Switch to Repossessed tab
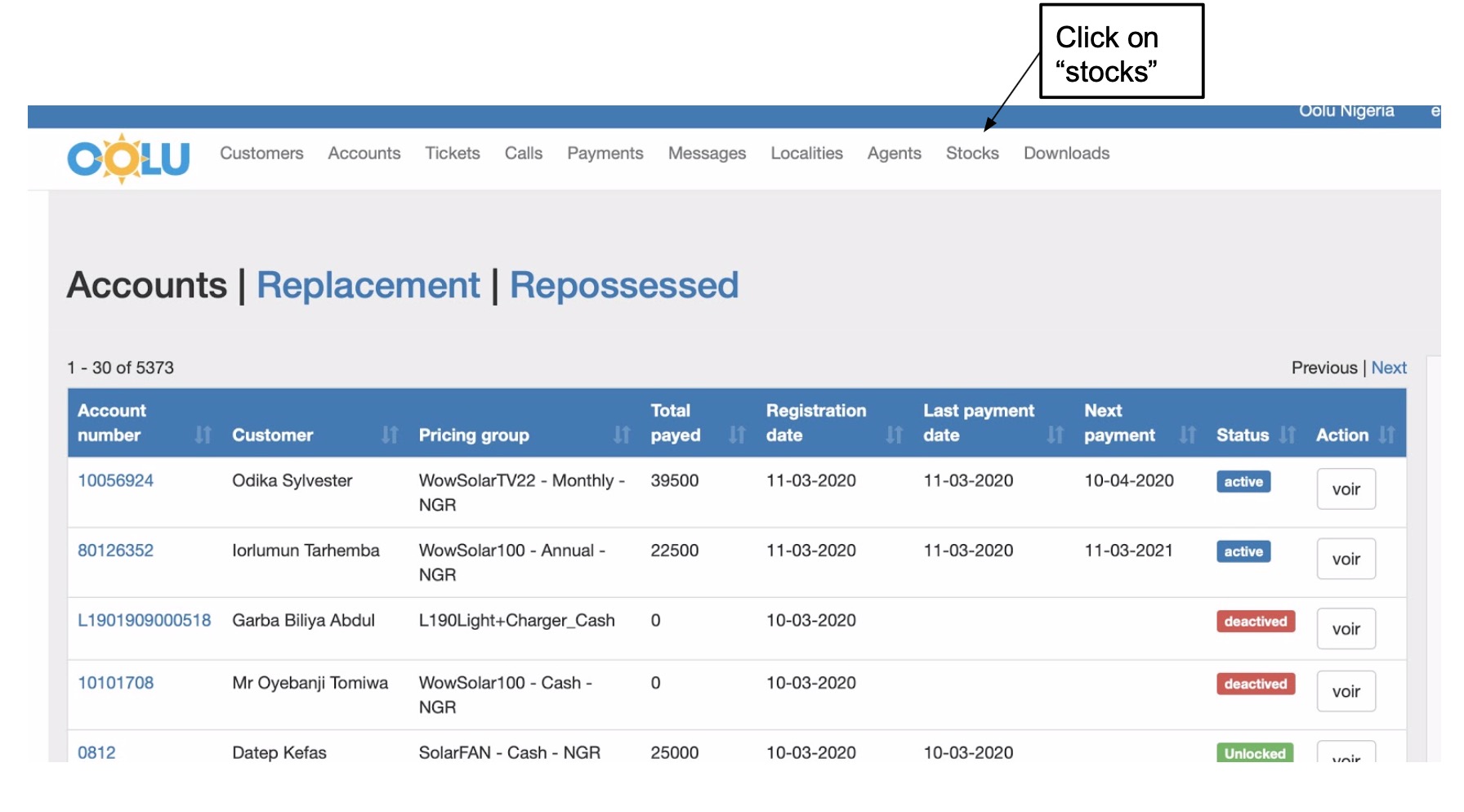Screen dimensions: 1464x812 pos(624,285)
